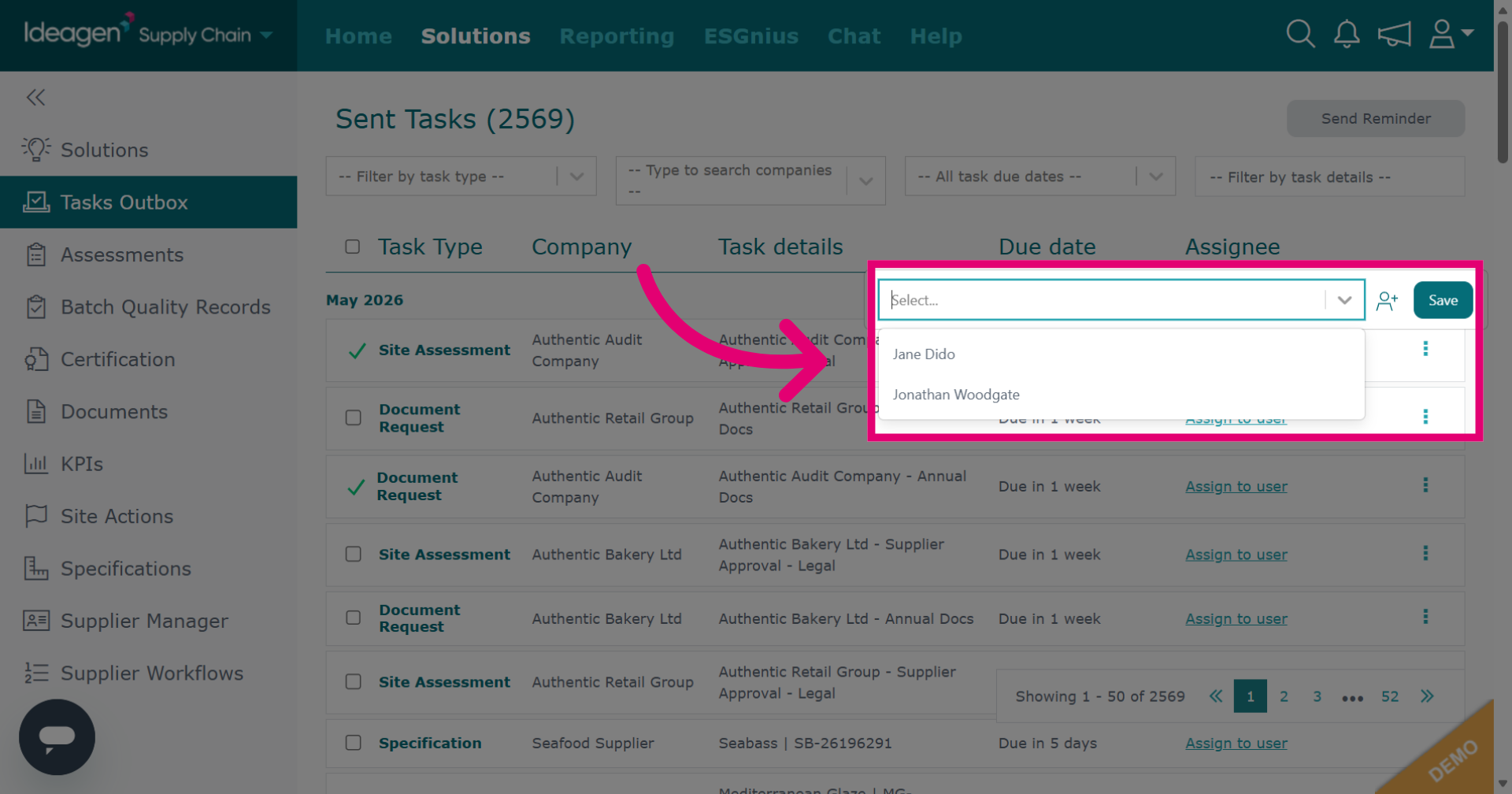This screenshot has height=794, width=1512.
Task: Check Document Request for Authentic Bakery Ltd
Action: pos(354,618)
